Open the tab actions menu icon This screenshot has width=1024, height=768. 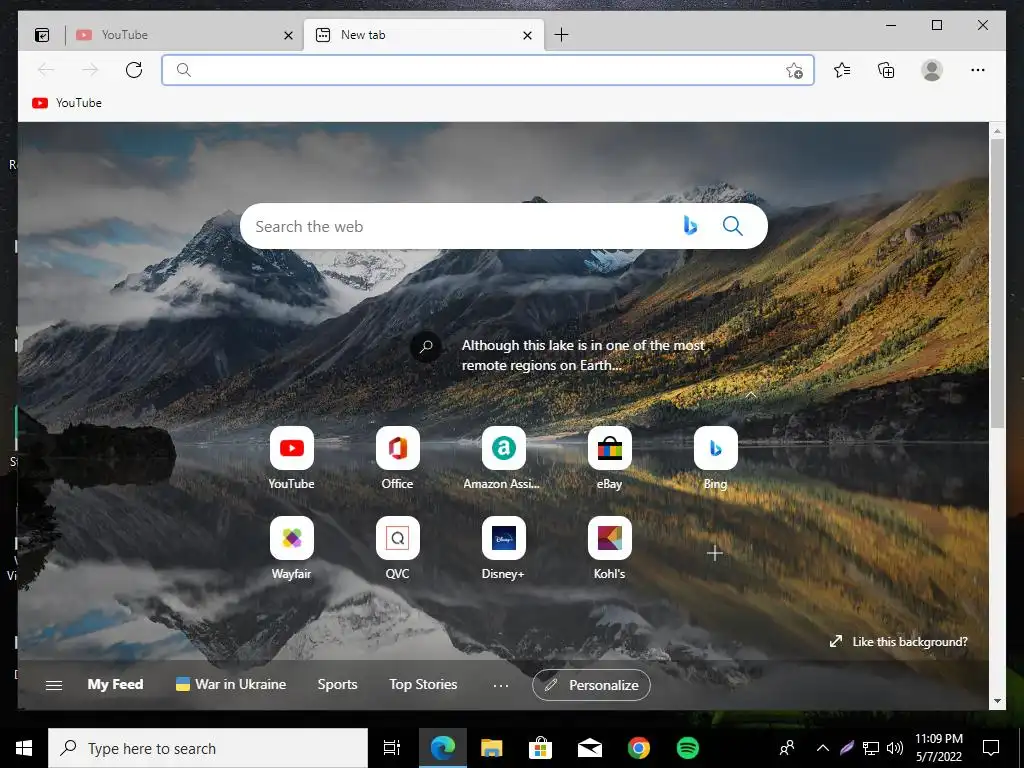[42, 35]
